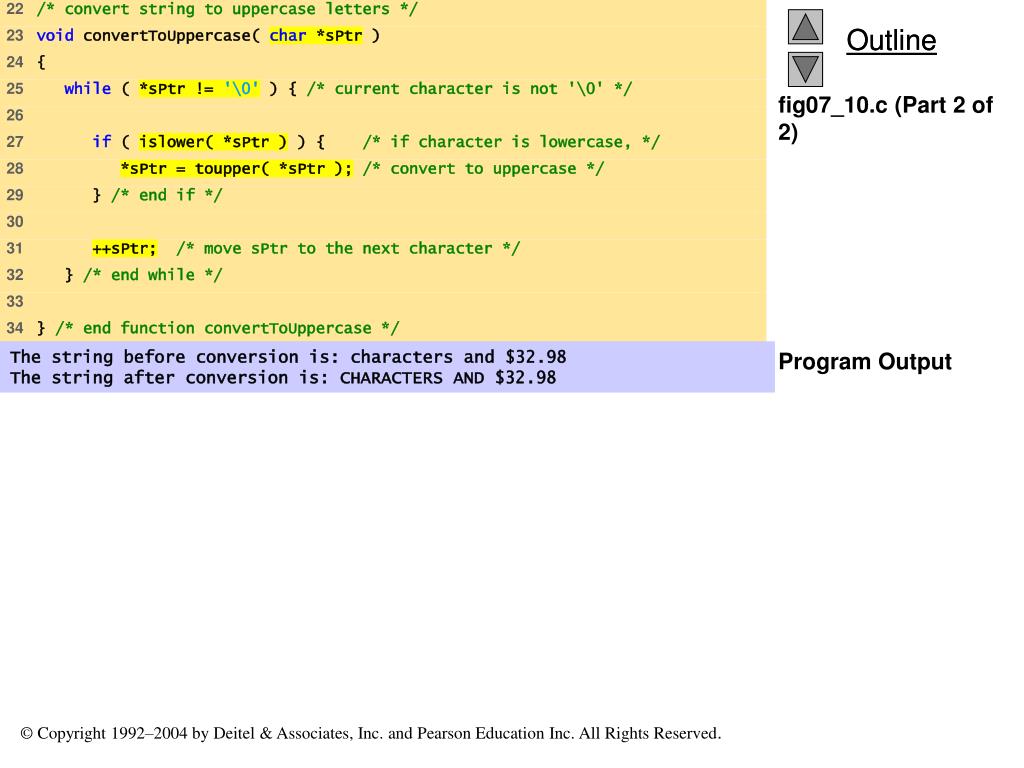Click highlighted 'islower( *sPtr )' call
Viewport: 1024px width, 768px height.
click(x=213, y=142)
